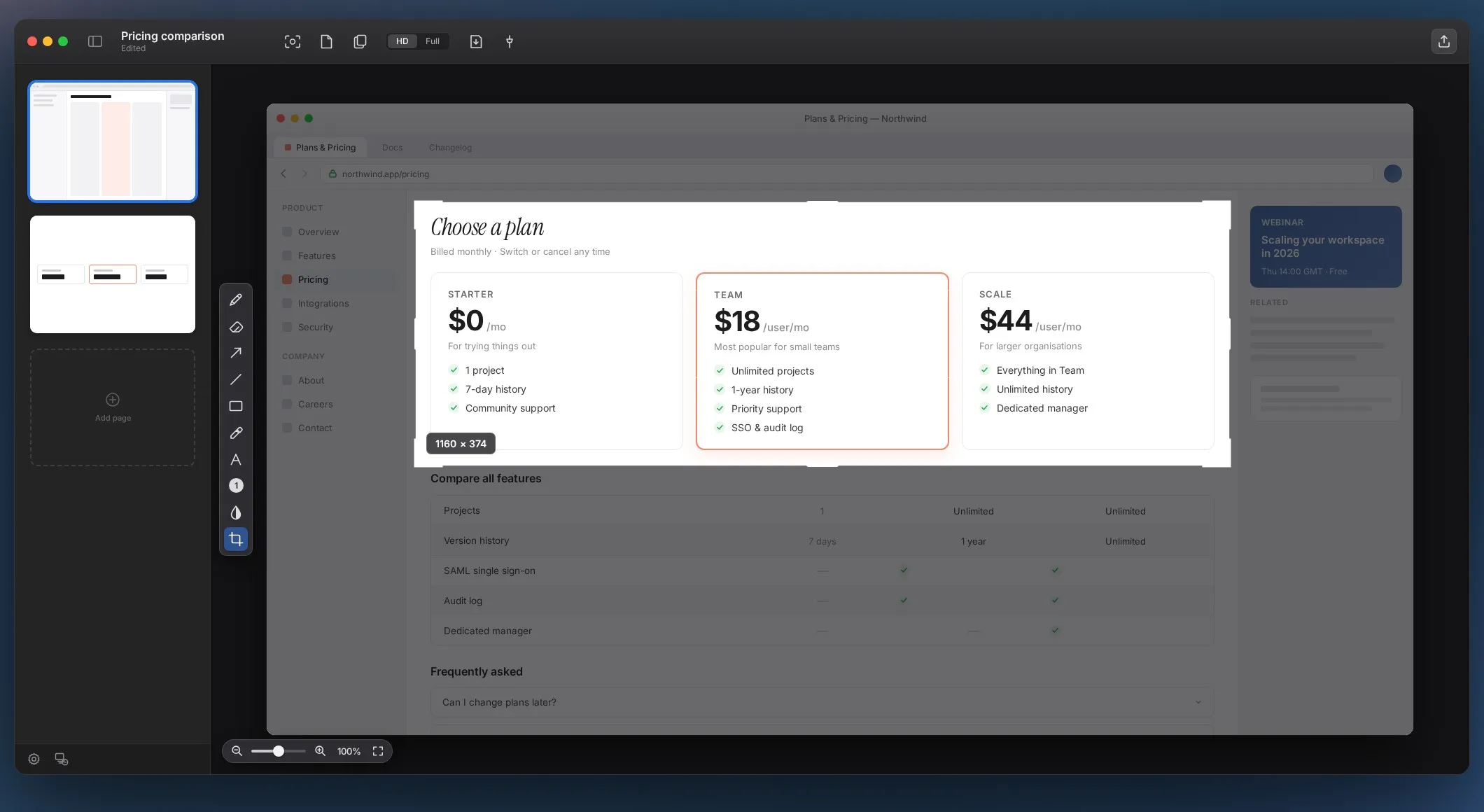The height and width of the screenshot is (812, 1484).
Task: Click the "Audit log" row label
Action: pyautogui.click(x=463, y=601)
